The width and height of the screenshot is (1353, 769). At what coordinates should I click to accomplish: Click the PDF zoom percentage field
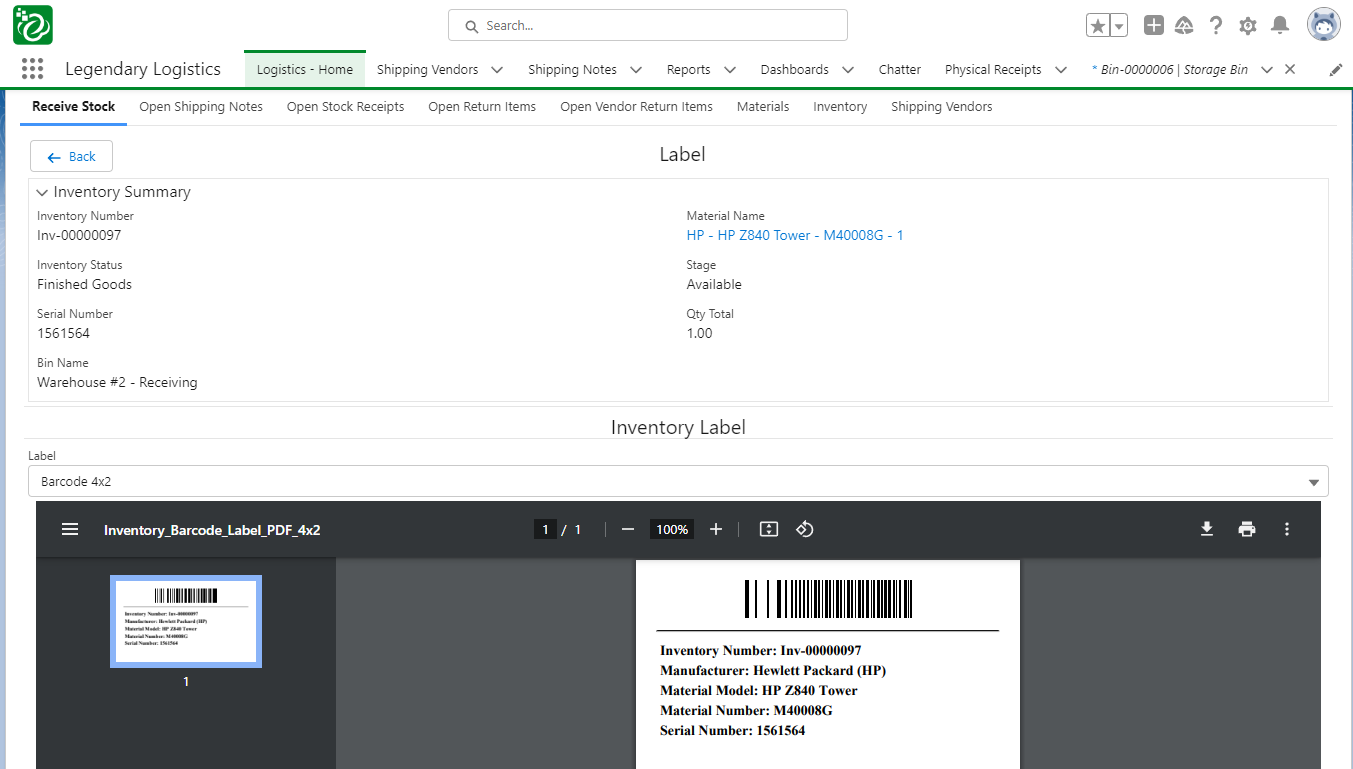pyautogui.click(x=672, y=529)
